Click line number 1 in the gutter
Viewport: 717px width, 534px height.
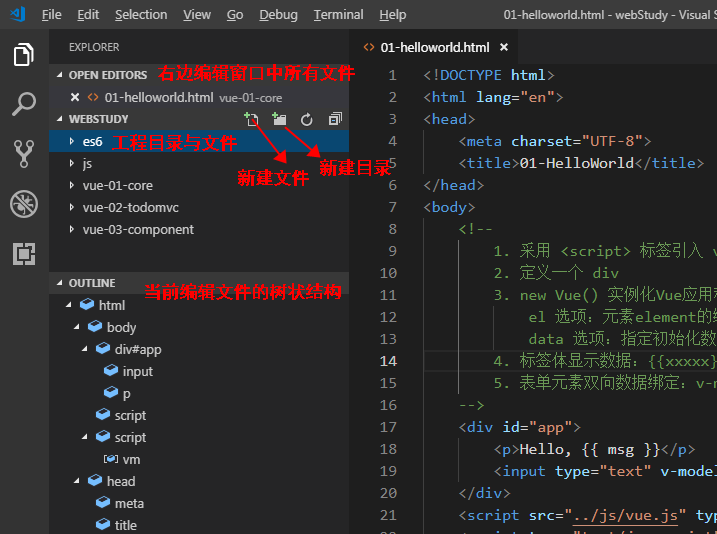click(392, 75)
